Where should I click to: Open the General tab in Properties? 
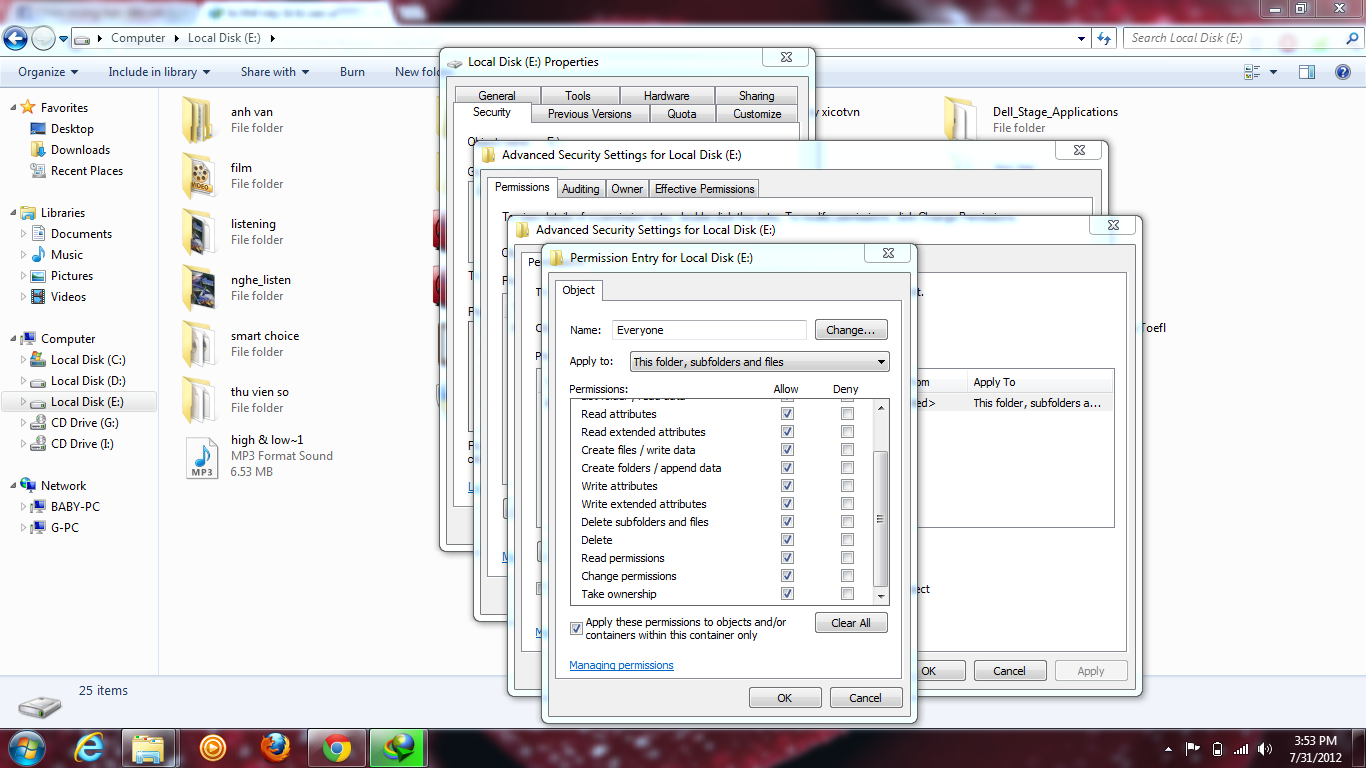(x=497, y=96)
